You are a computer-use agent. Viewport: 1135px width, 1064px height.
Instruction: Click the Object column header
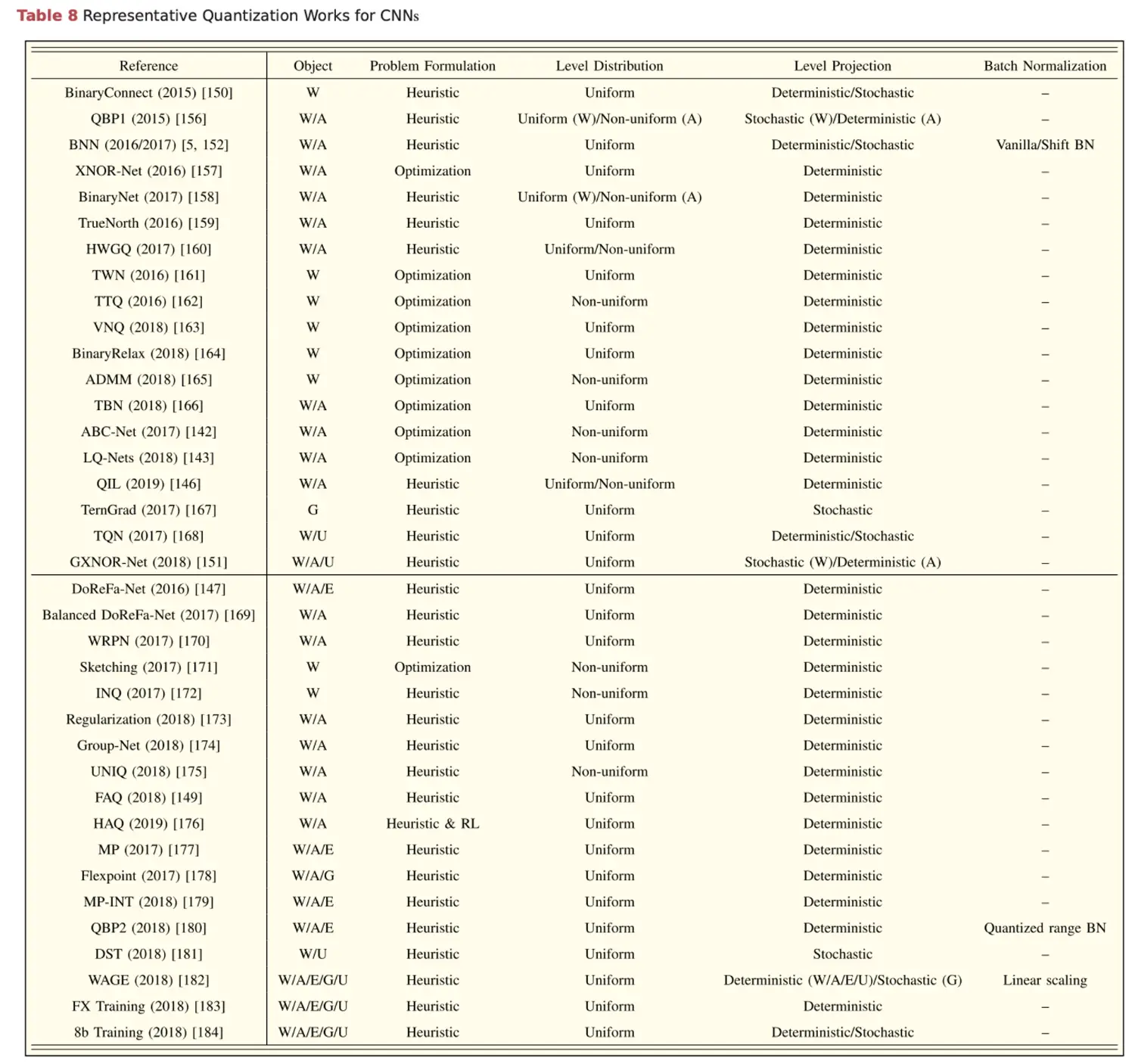[312, 66]
